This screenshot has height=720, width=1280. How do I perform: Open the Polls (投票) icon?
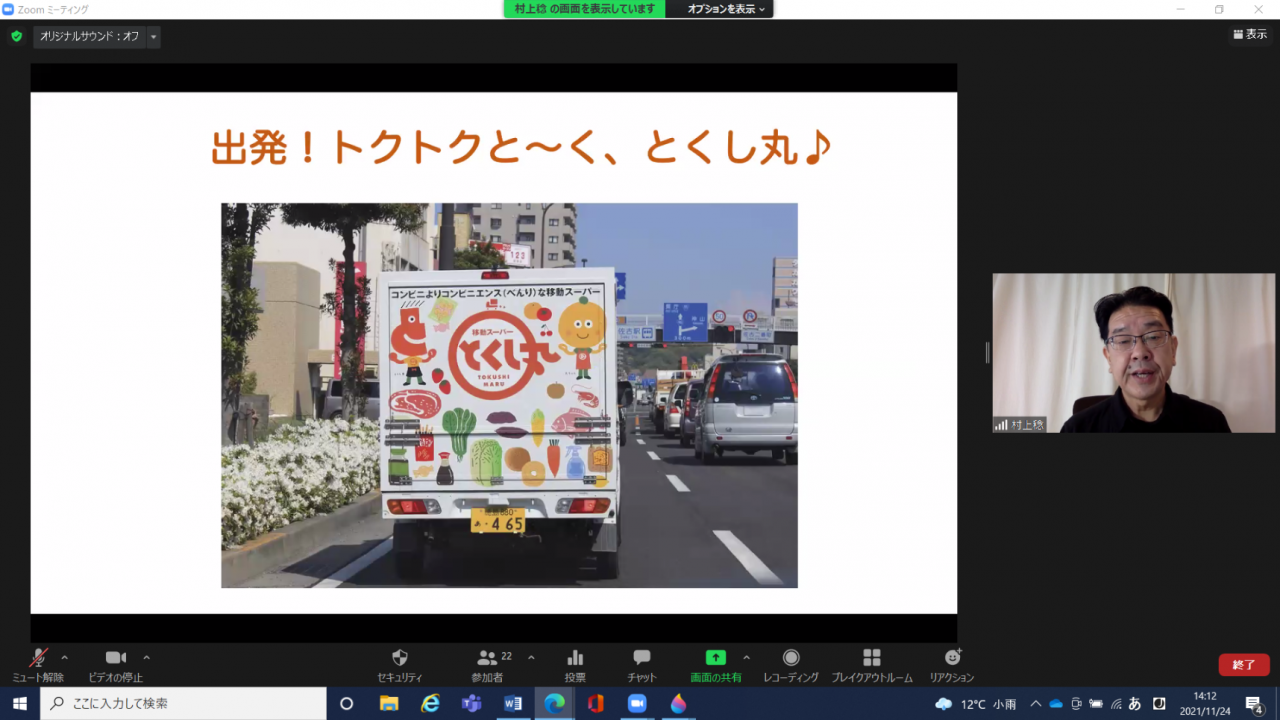[575, 658]
